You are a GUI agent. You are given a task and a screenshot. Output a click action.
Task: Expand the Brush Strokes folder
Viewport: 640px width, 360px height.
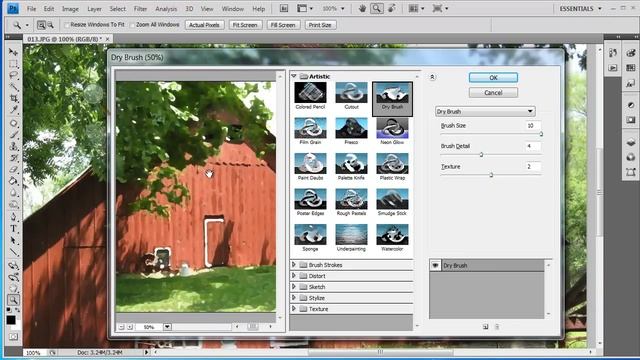tap(294, 265)
